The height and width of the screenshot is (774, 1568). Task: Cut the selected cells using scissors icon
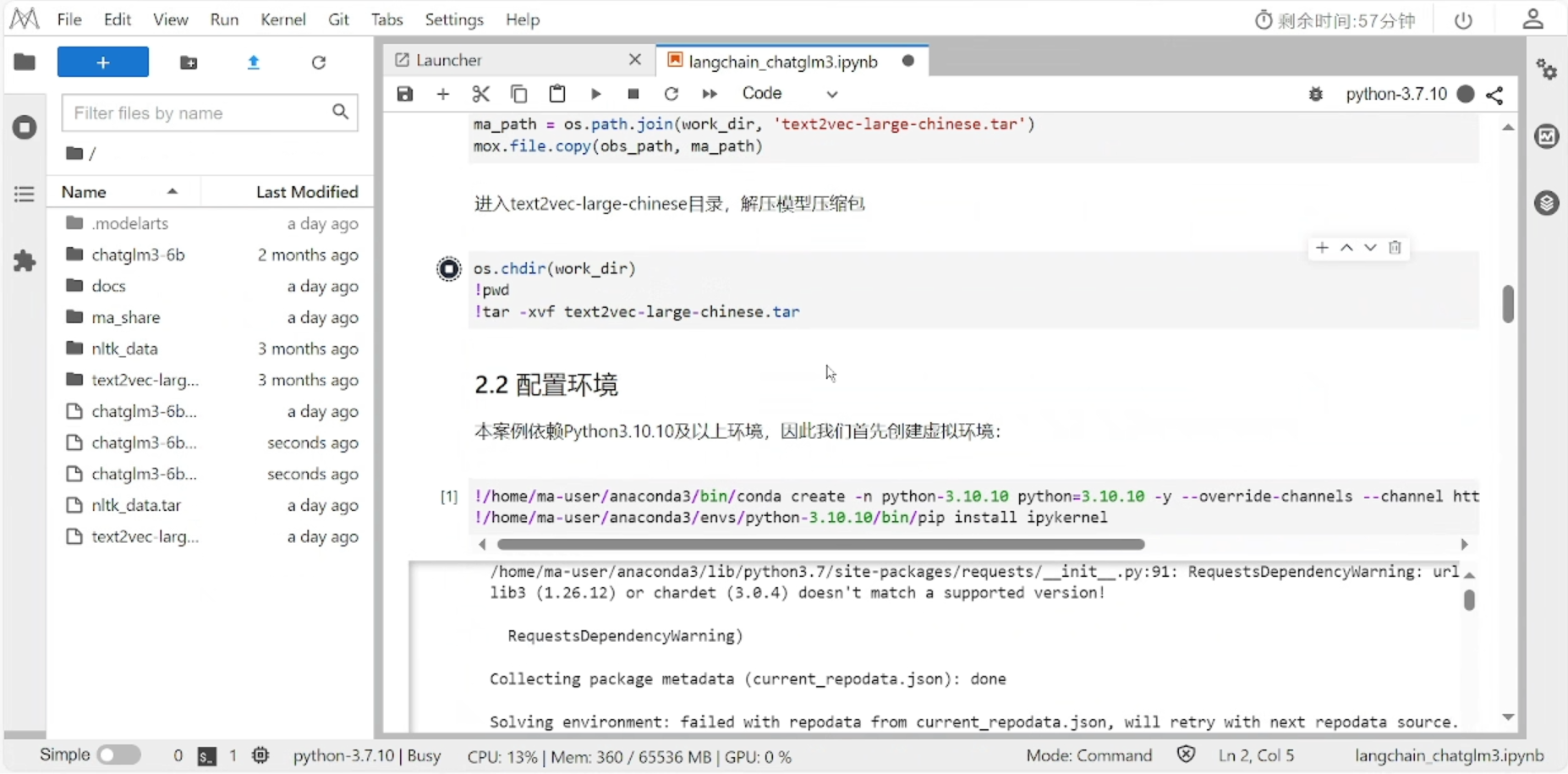(x=480, y=94)
